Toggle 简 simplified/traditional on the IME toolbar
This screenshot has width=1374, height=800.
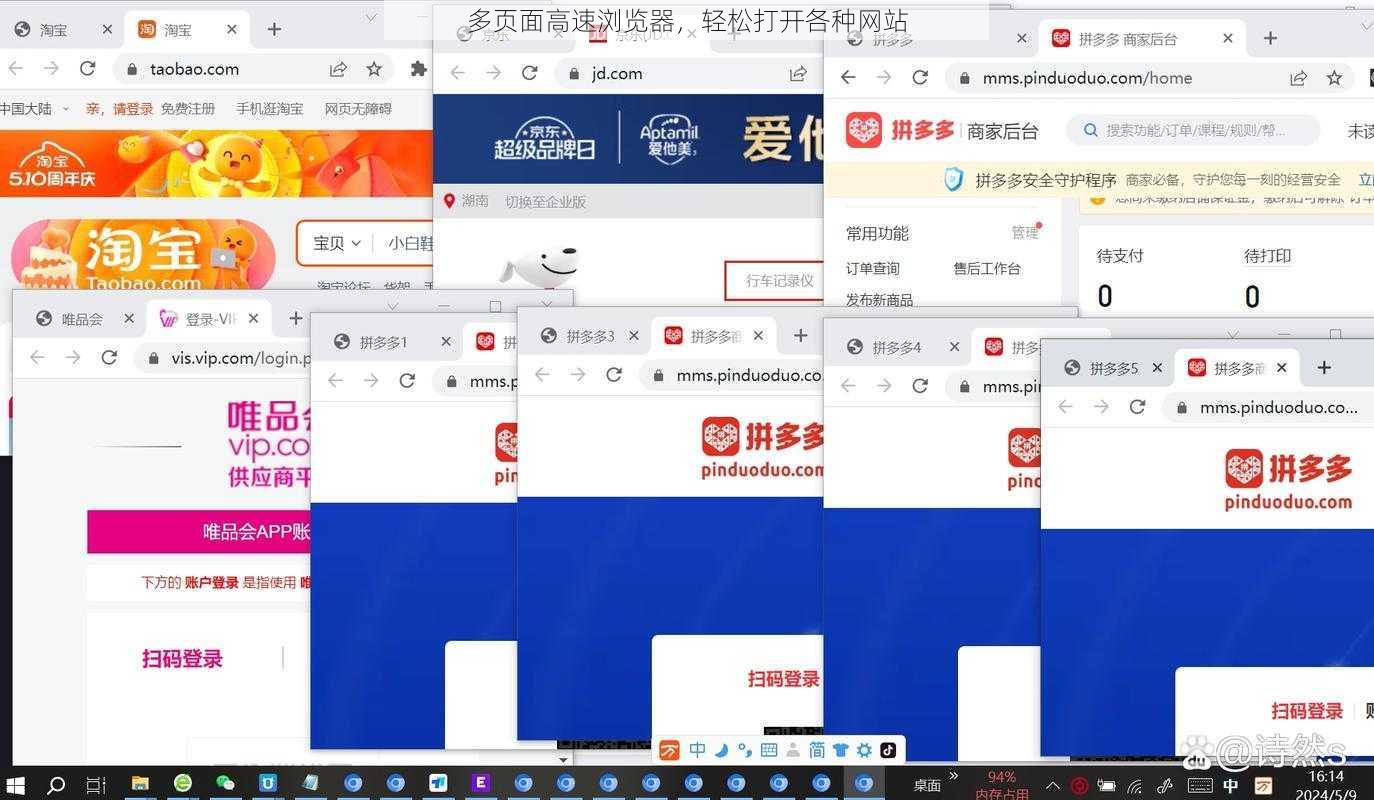click(816, 750)
